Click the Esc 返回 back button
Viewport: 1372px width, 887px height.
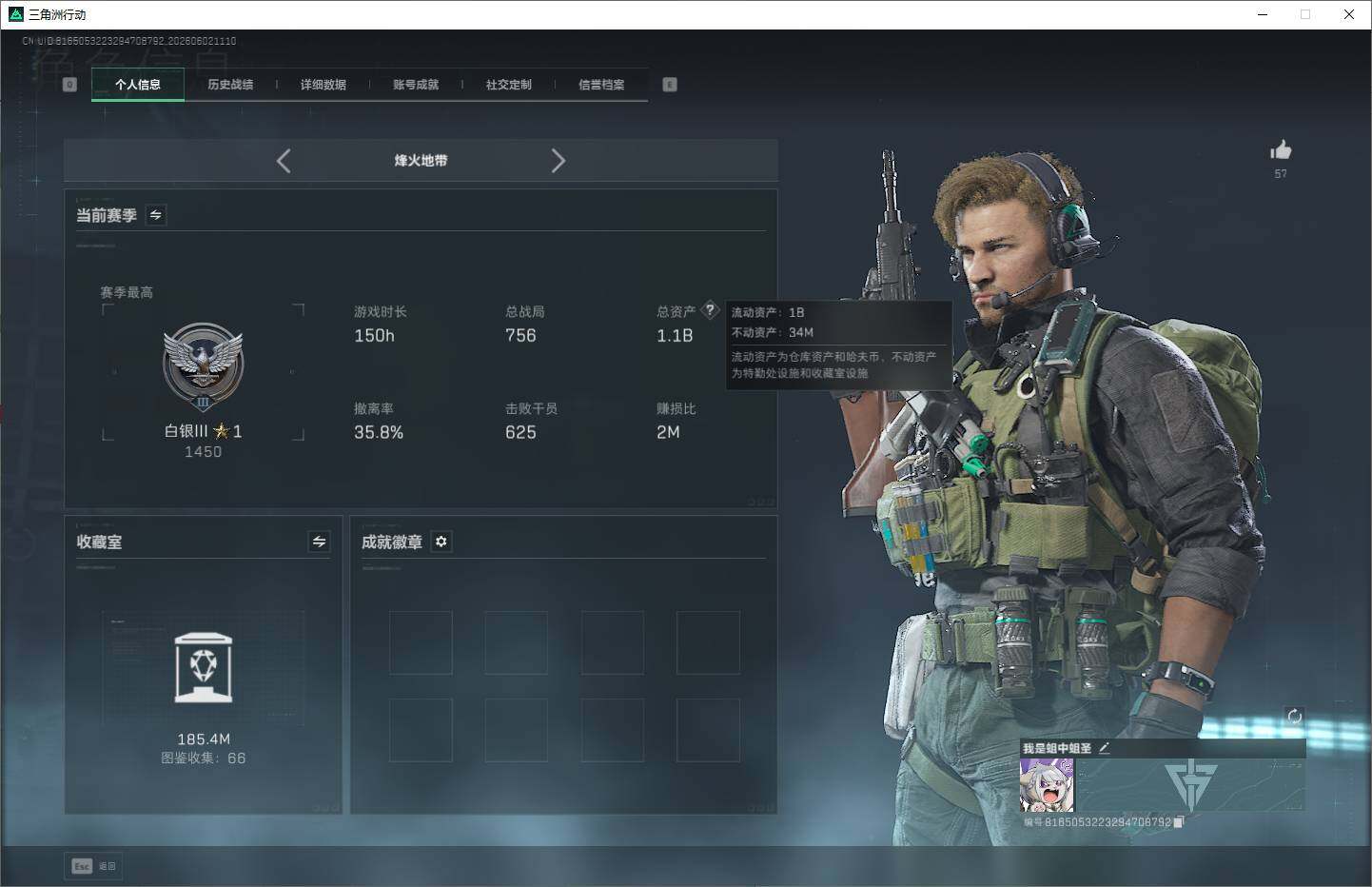click(x=94, y=866)
